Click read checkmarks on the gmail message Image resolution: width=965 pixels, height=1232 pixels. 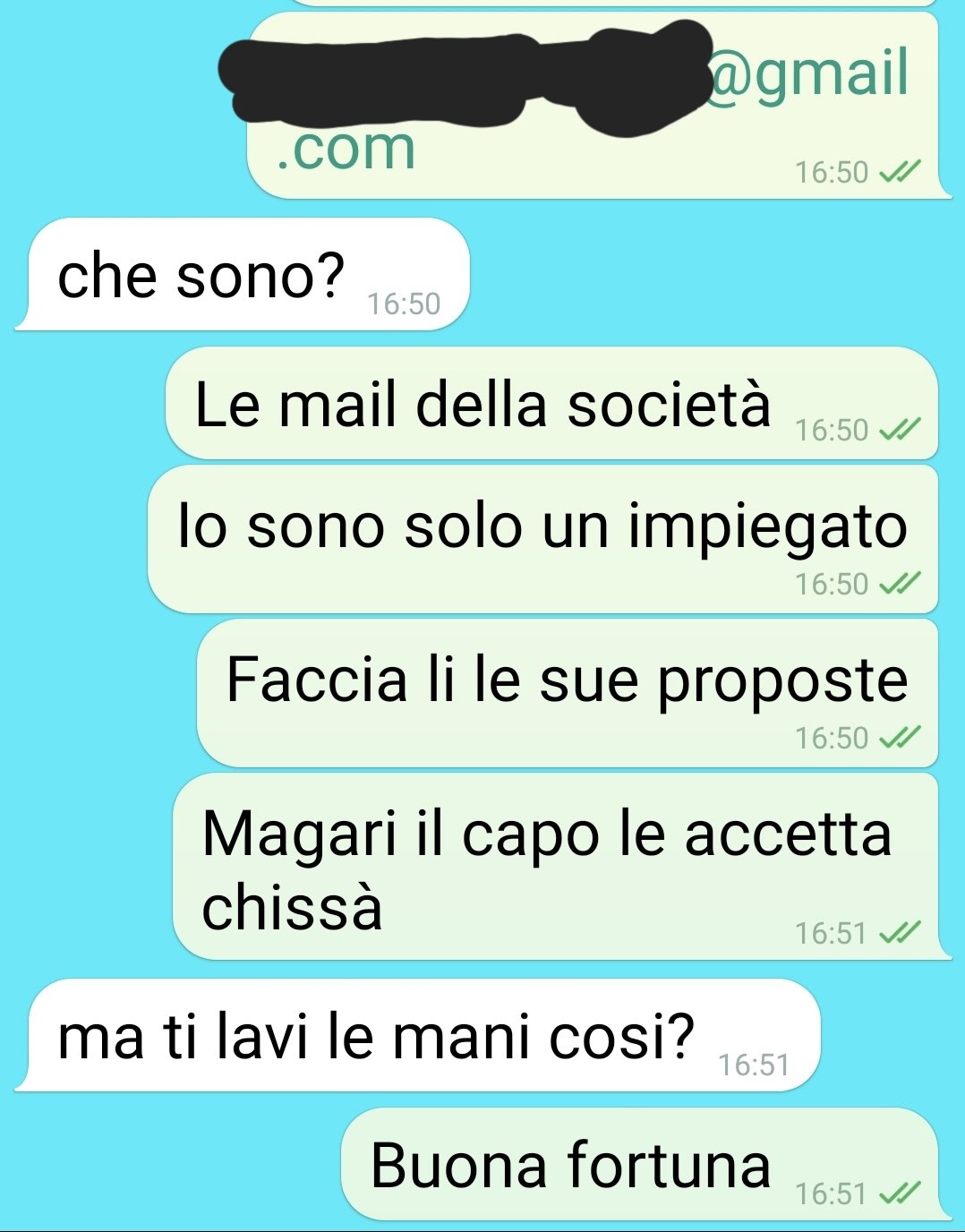tap(899, 171)
